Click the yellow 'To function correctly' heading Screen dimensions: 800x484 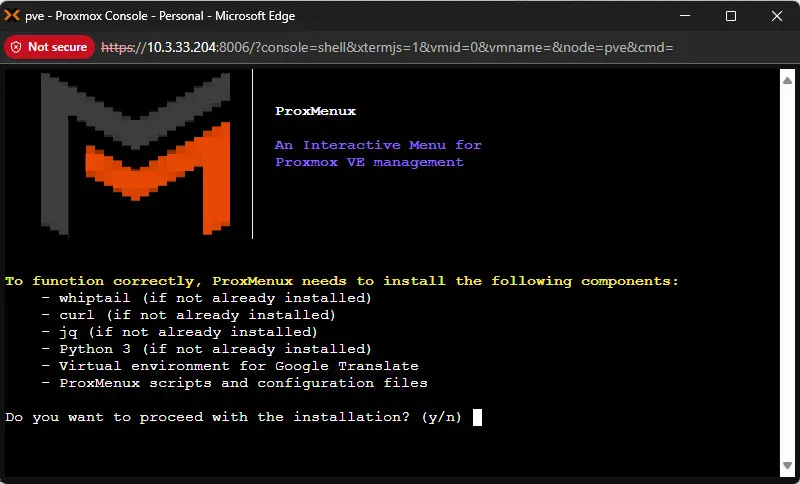click(342, 281)
